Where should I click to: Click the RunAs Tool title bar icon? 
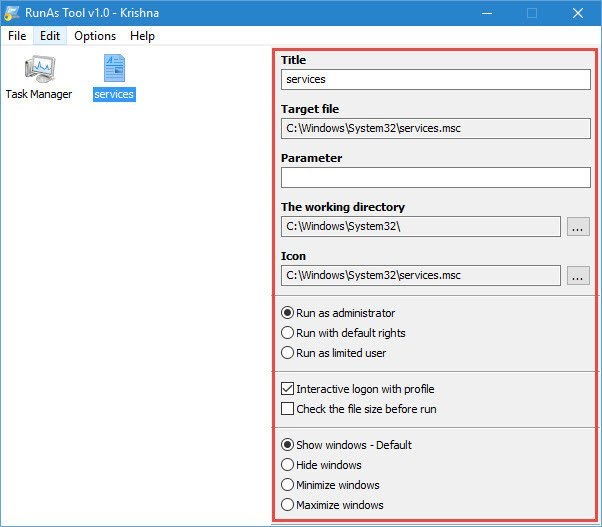tap(12, 12)
